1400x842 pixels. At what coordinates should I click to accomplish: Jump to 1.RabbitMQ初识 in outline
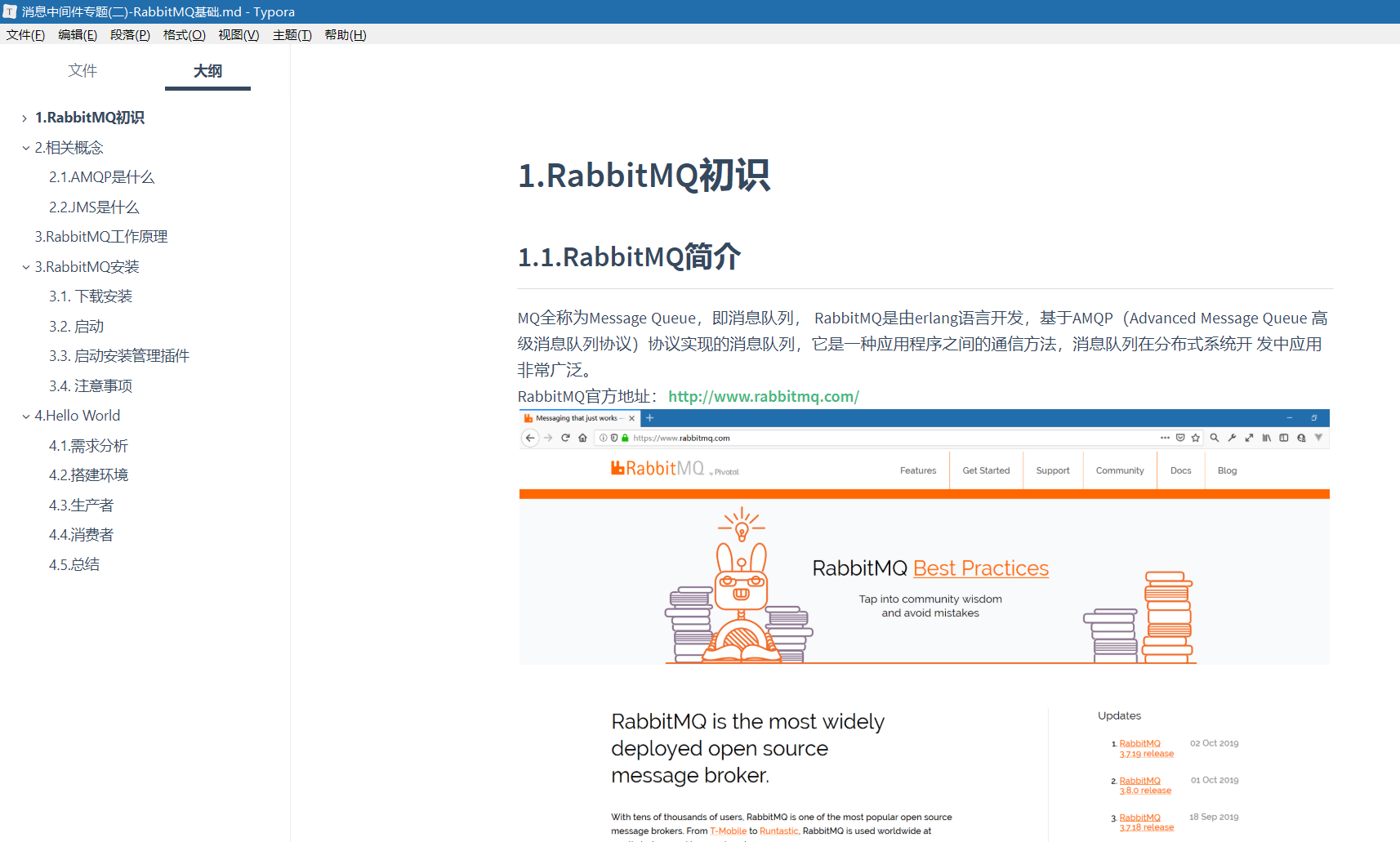click(x=89, y=118)
